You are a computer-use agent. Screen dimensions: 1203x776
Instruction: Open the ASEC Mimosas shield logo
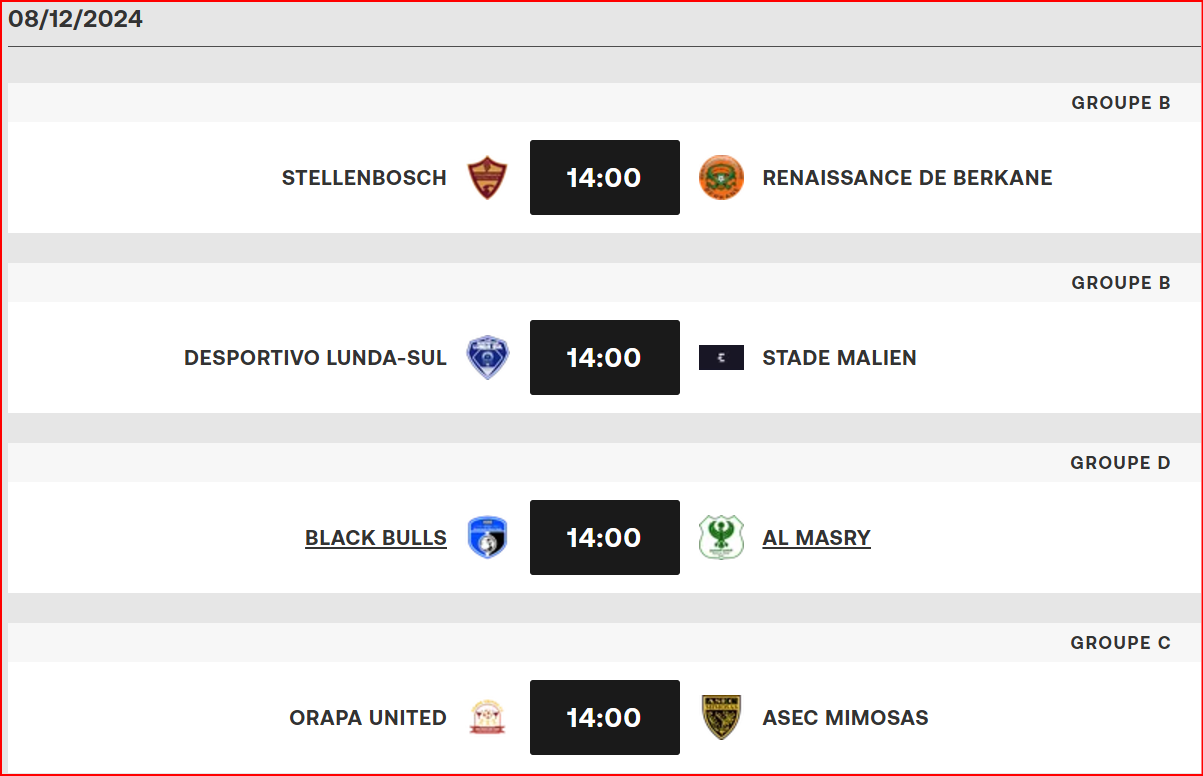[721, 717]
